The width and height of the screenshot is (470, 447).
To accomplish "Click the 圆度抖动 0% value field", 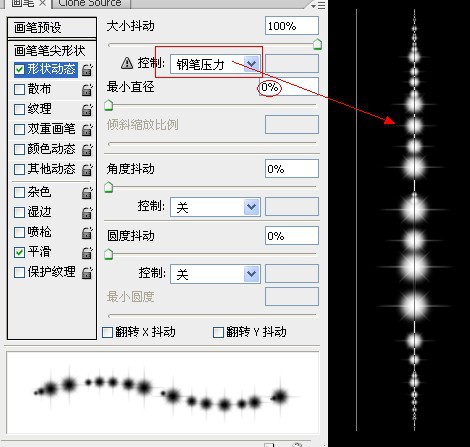I will tap(292, 236).
